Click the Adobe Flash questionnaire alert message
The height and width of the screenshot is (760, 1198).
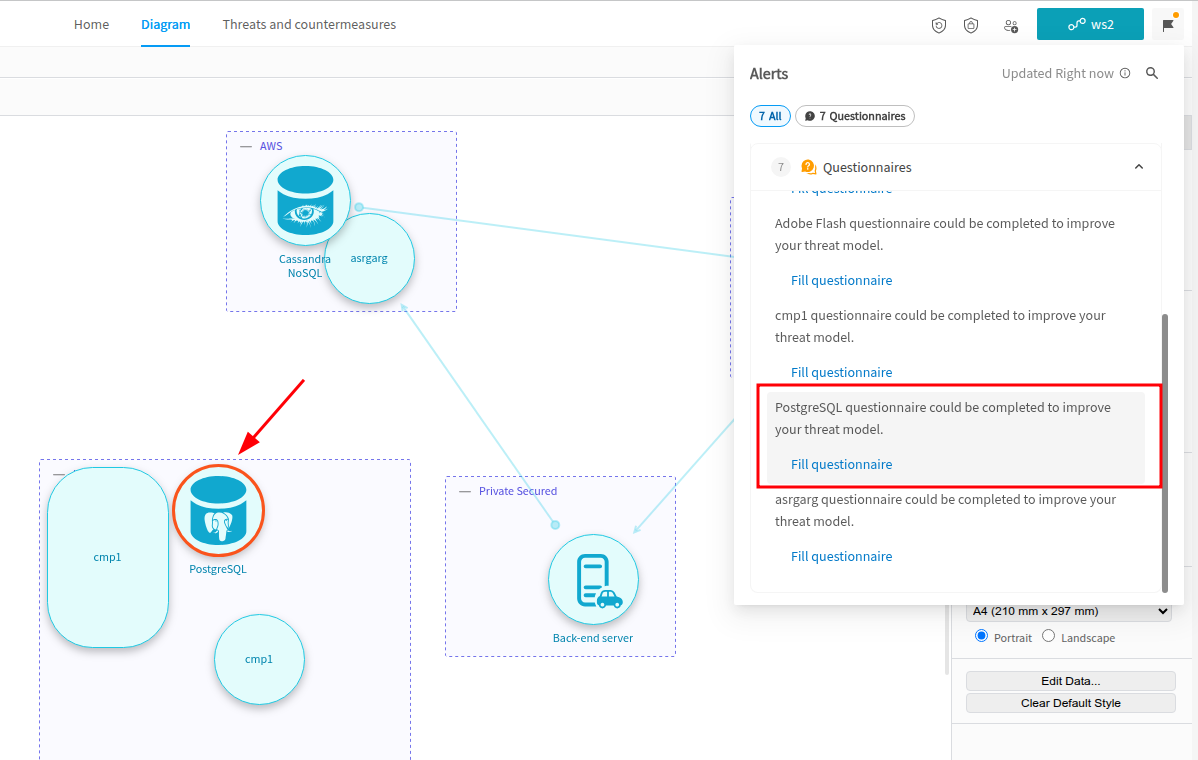pyautogui.click(x=944, y=234)
